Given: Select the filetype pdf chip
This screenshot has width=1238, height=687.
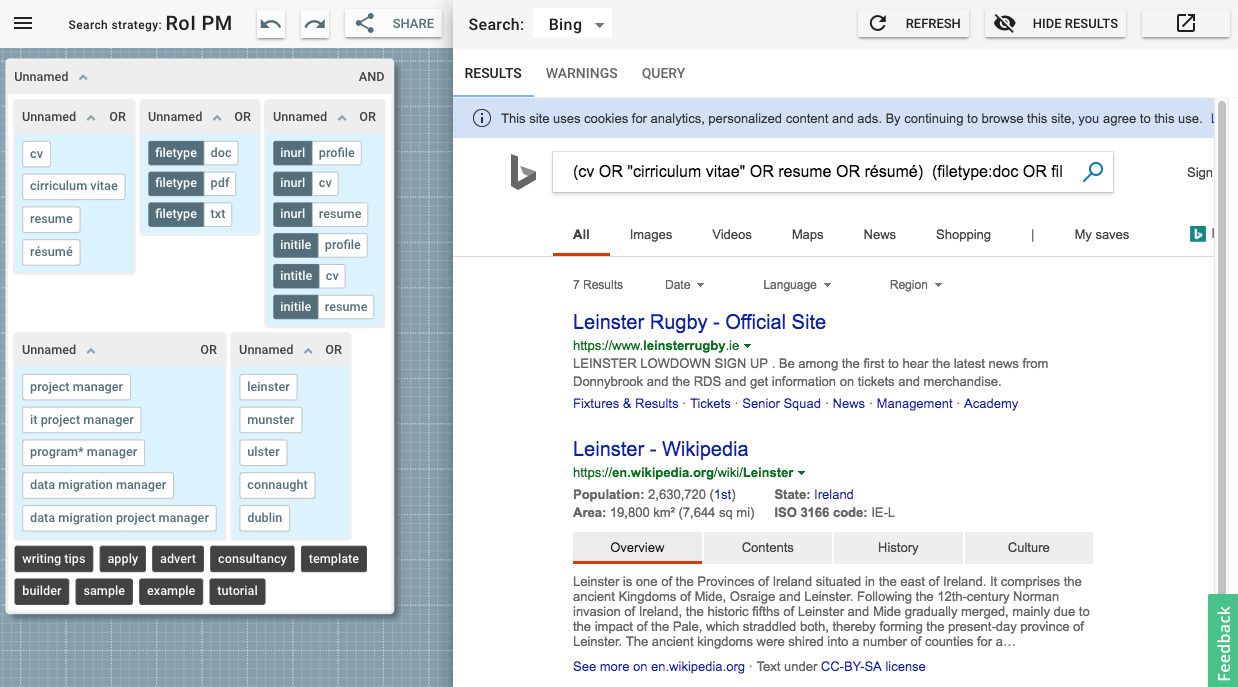Looking at the screenshot, I should pos(192,183).
